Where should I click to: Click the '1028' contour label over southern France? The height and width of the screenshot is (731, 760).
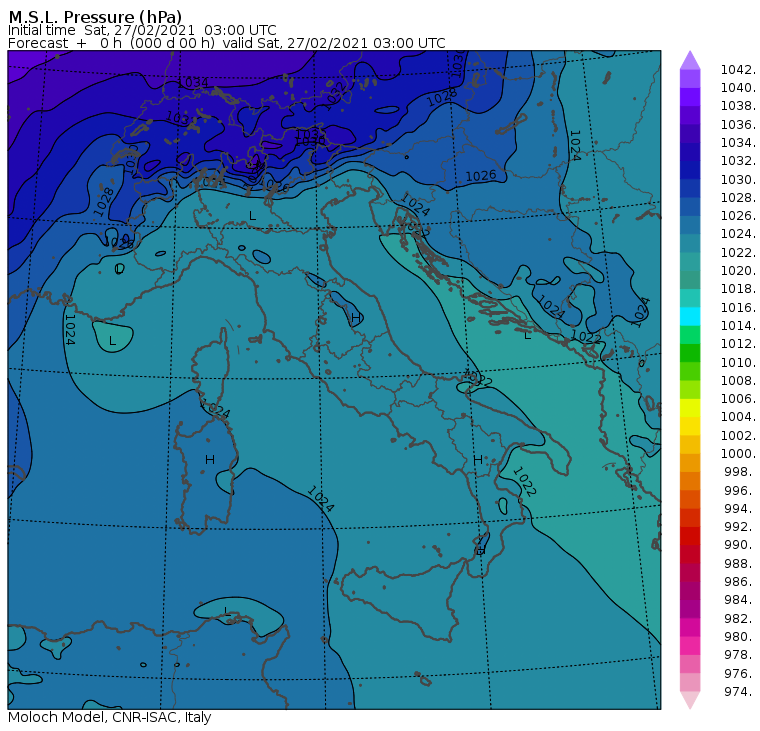point(104,202)
